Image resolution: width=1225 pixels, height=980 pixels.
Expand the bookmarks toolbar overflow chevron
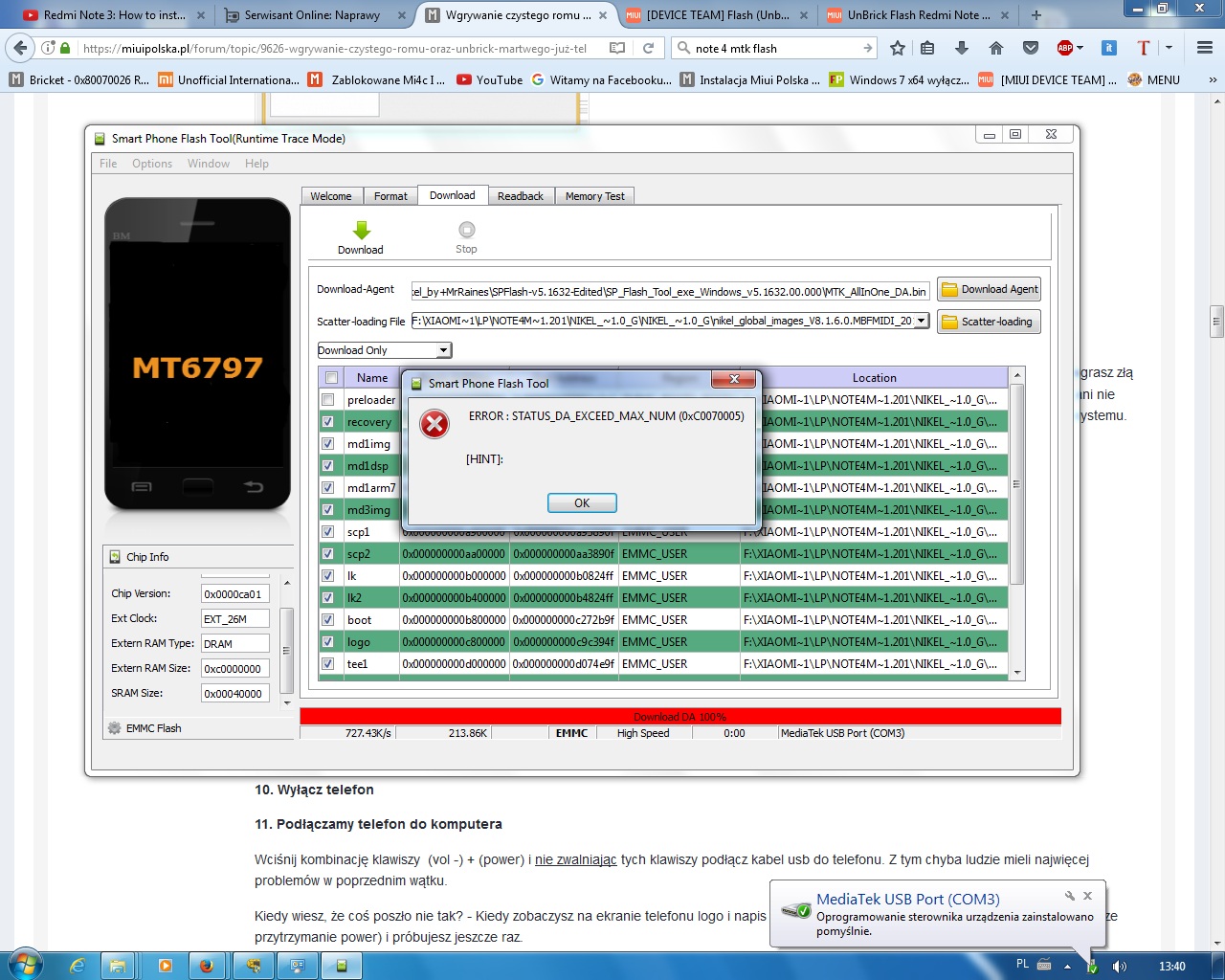pyautogui.click(x=1213, y=80)
